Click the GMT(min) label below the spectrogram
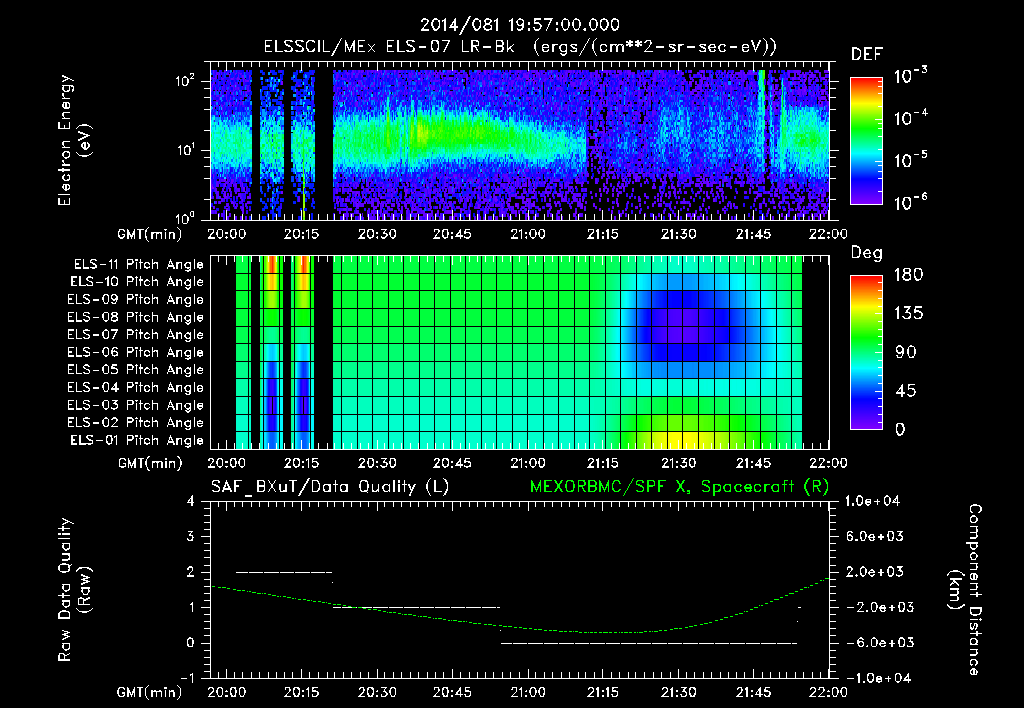Viewport: 1024px width, 708px height. (150, 234)
